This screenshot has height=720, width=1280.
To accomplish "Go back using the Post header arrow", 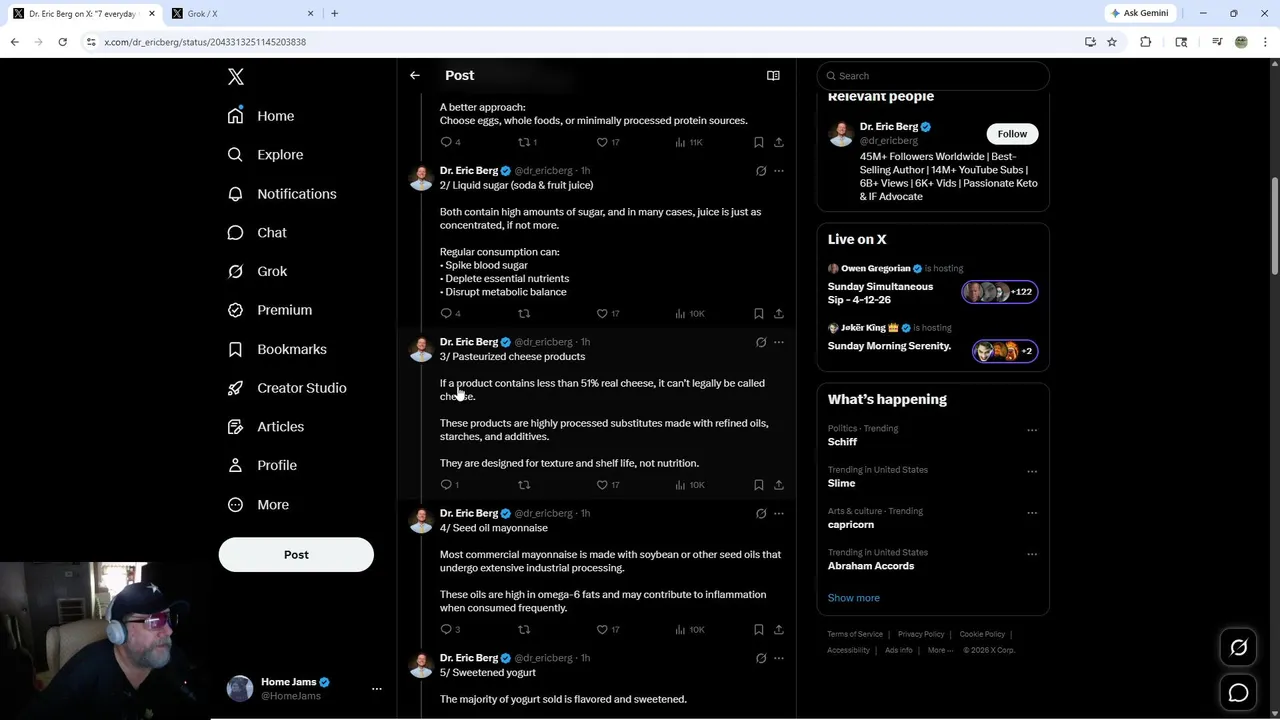I will tap(415, 76).
